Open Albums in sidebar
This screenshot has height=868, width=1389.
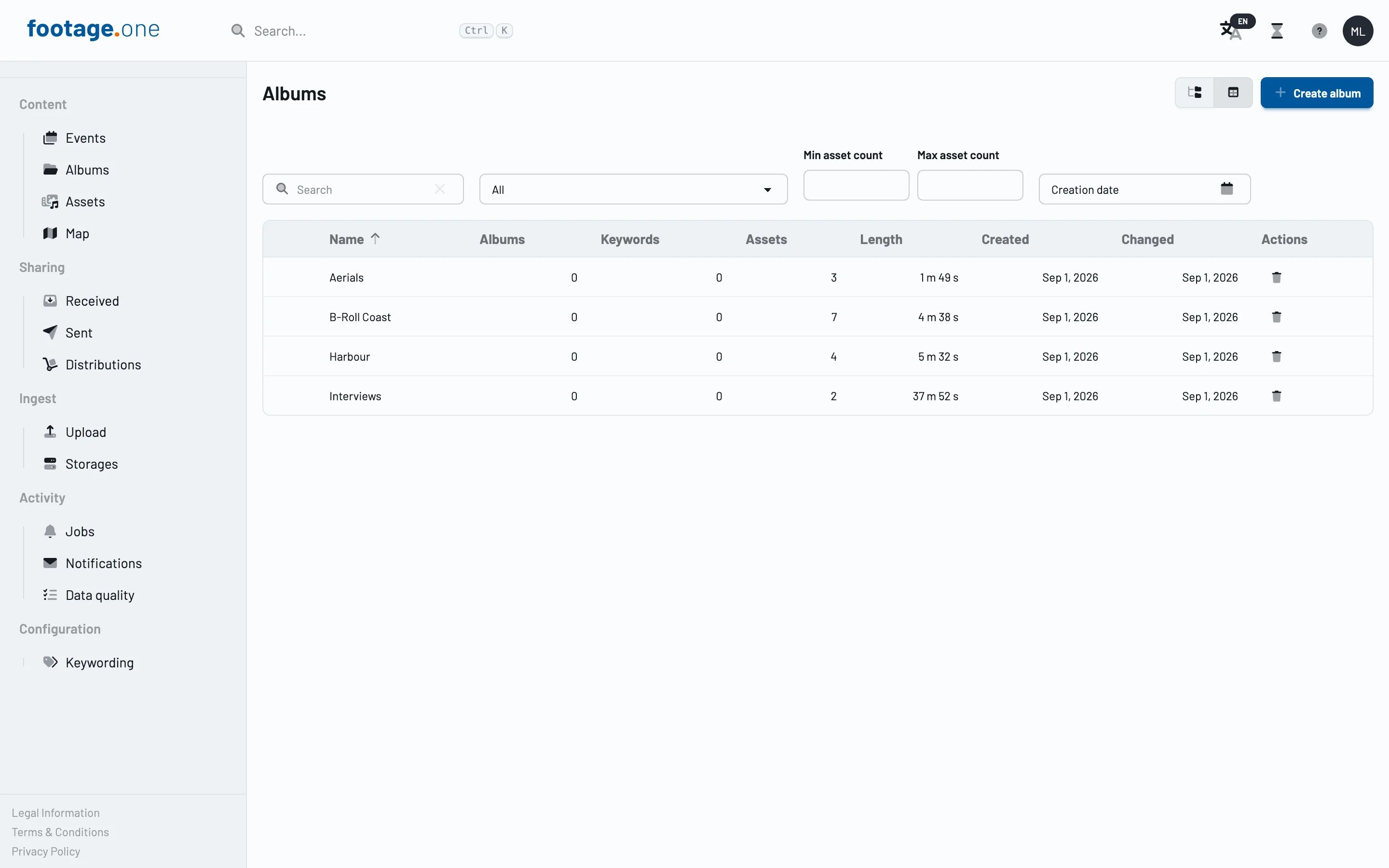coord(87,170)
